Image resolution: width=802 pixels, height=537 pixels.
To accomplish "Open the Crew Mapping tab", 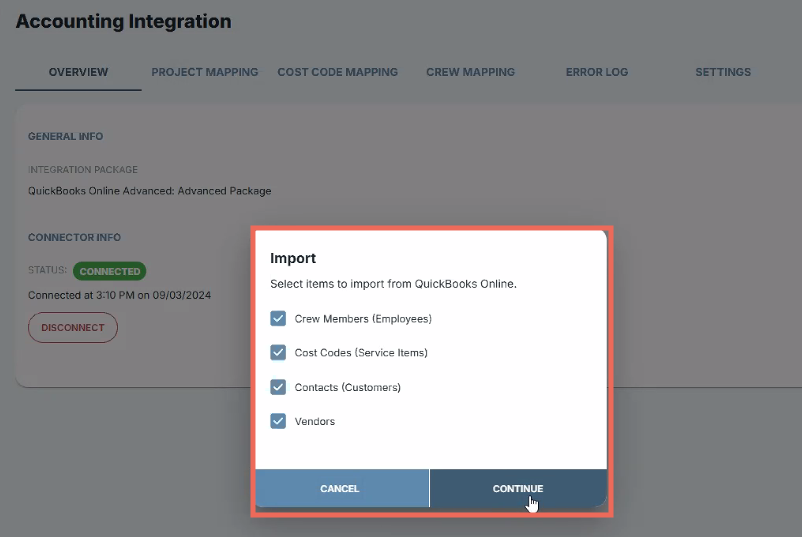I will 471,72.
